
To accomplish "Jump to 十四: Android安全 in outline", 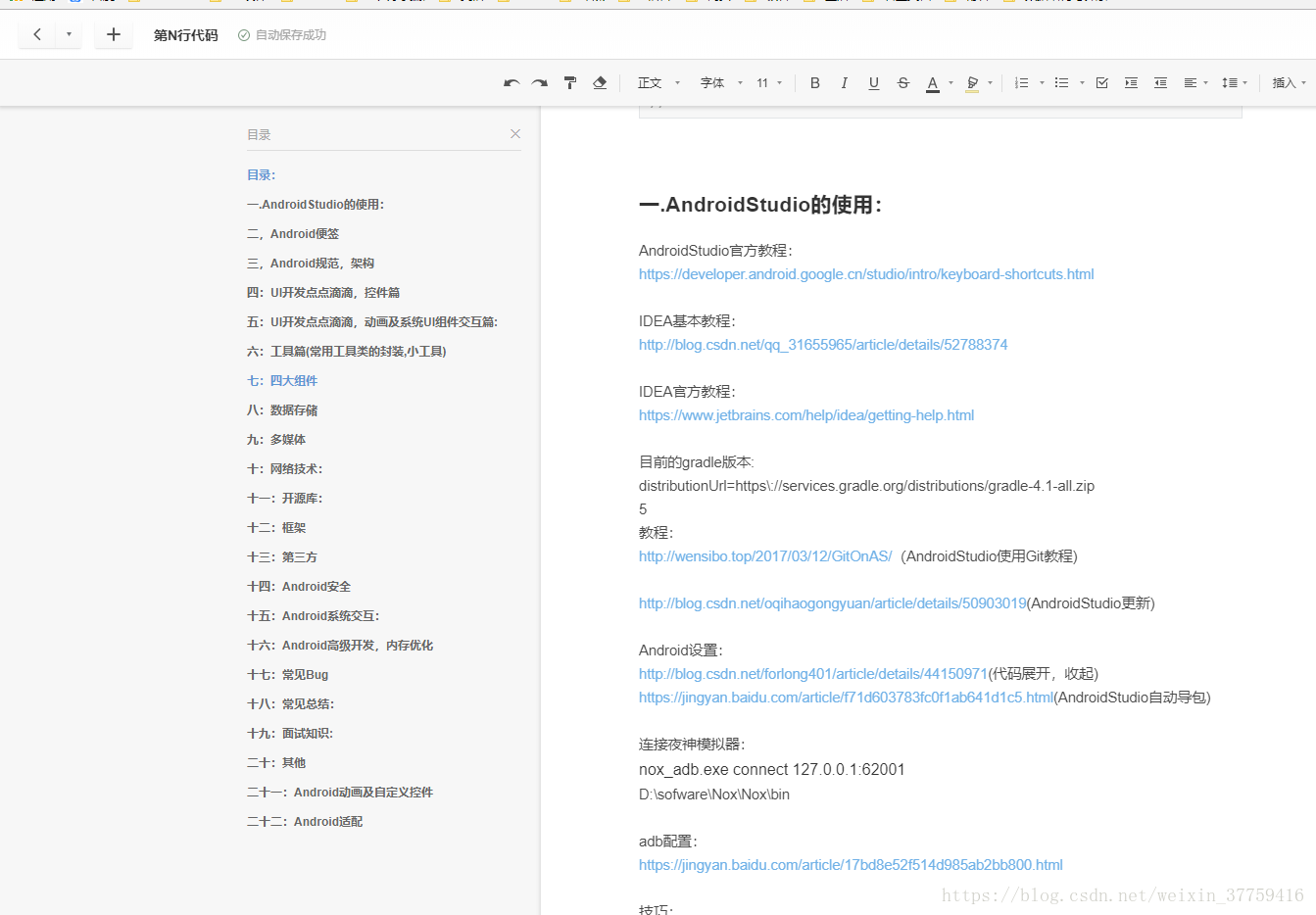I will [299, 587].
